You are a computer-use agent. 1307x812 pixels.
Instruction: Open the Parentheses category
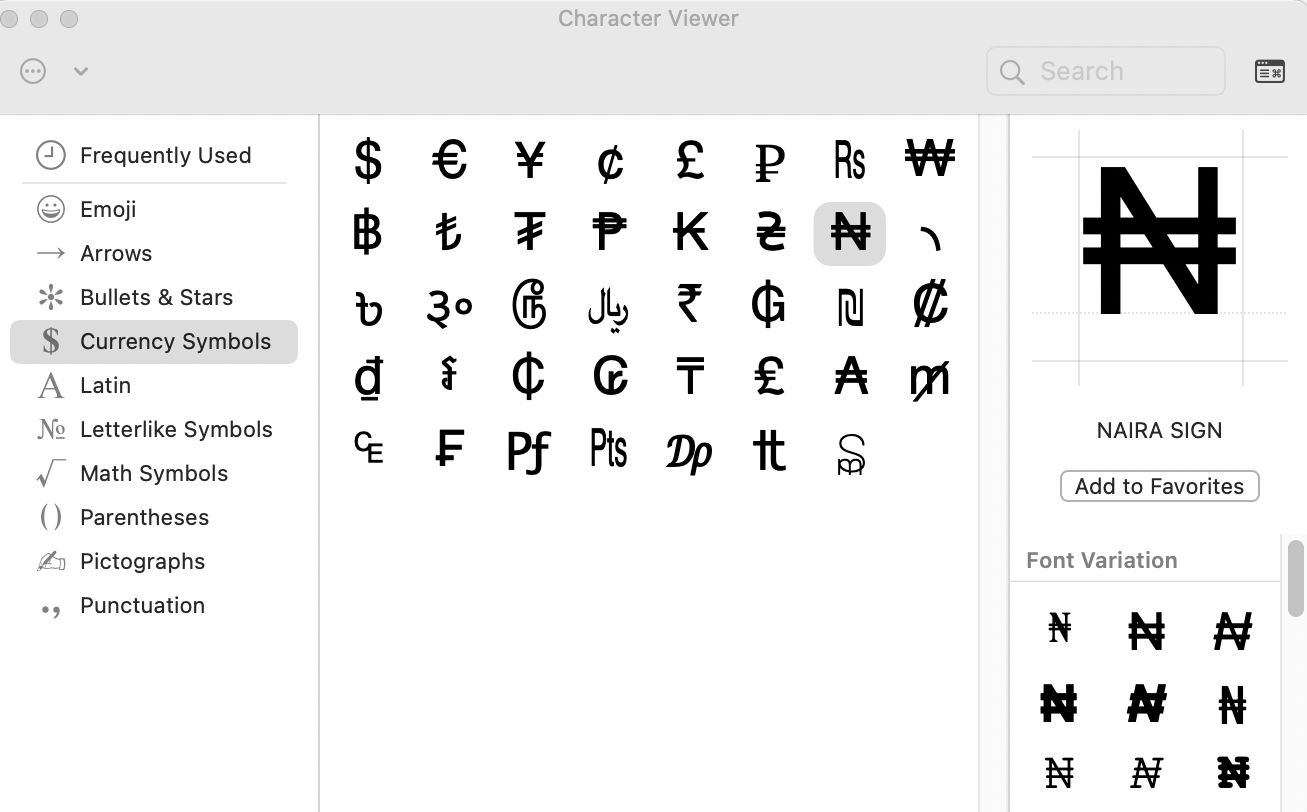(x=144, y=517)
